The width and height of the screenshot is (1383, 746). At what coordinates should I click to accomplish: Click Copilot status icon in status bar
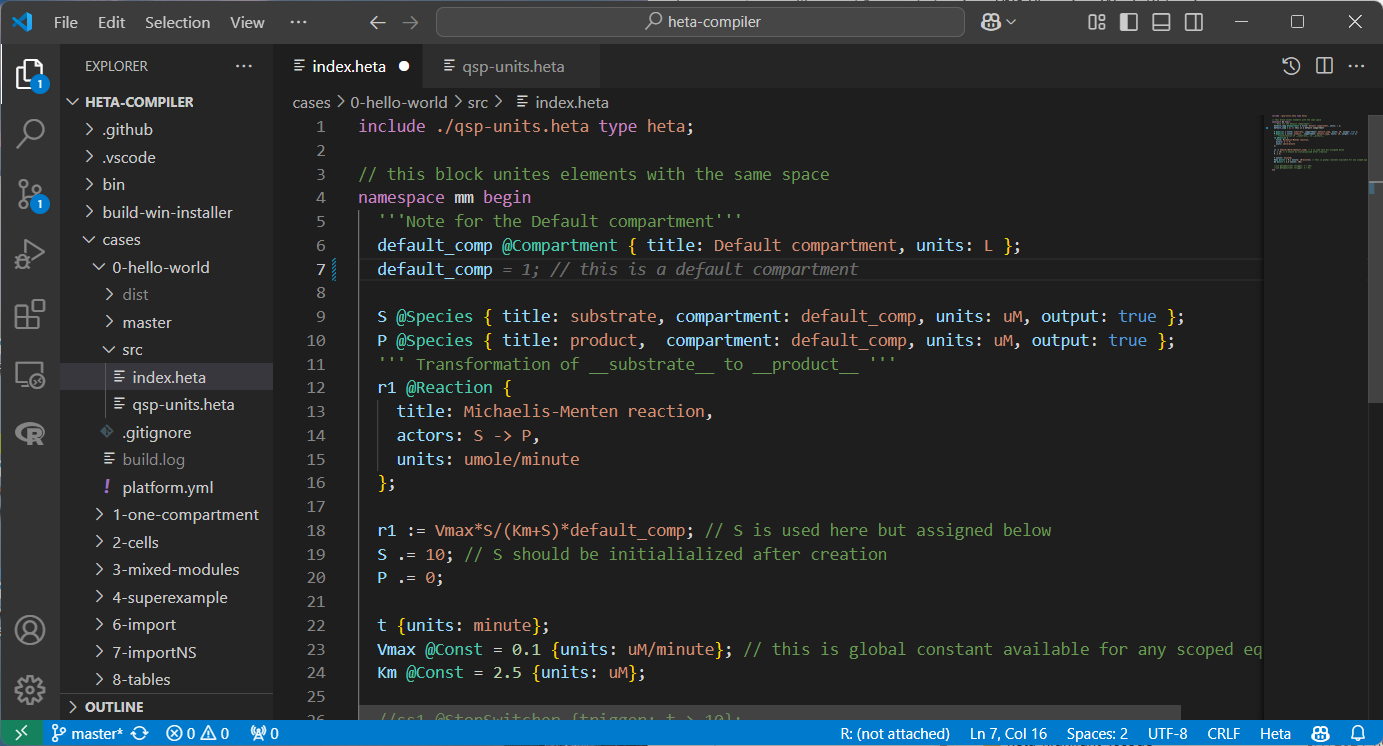pos(1320,733)
